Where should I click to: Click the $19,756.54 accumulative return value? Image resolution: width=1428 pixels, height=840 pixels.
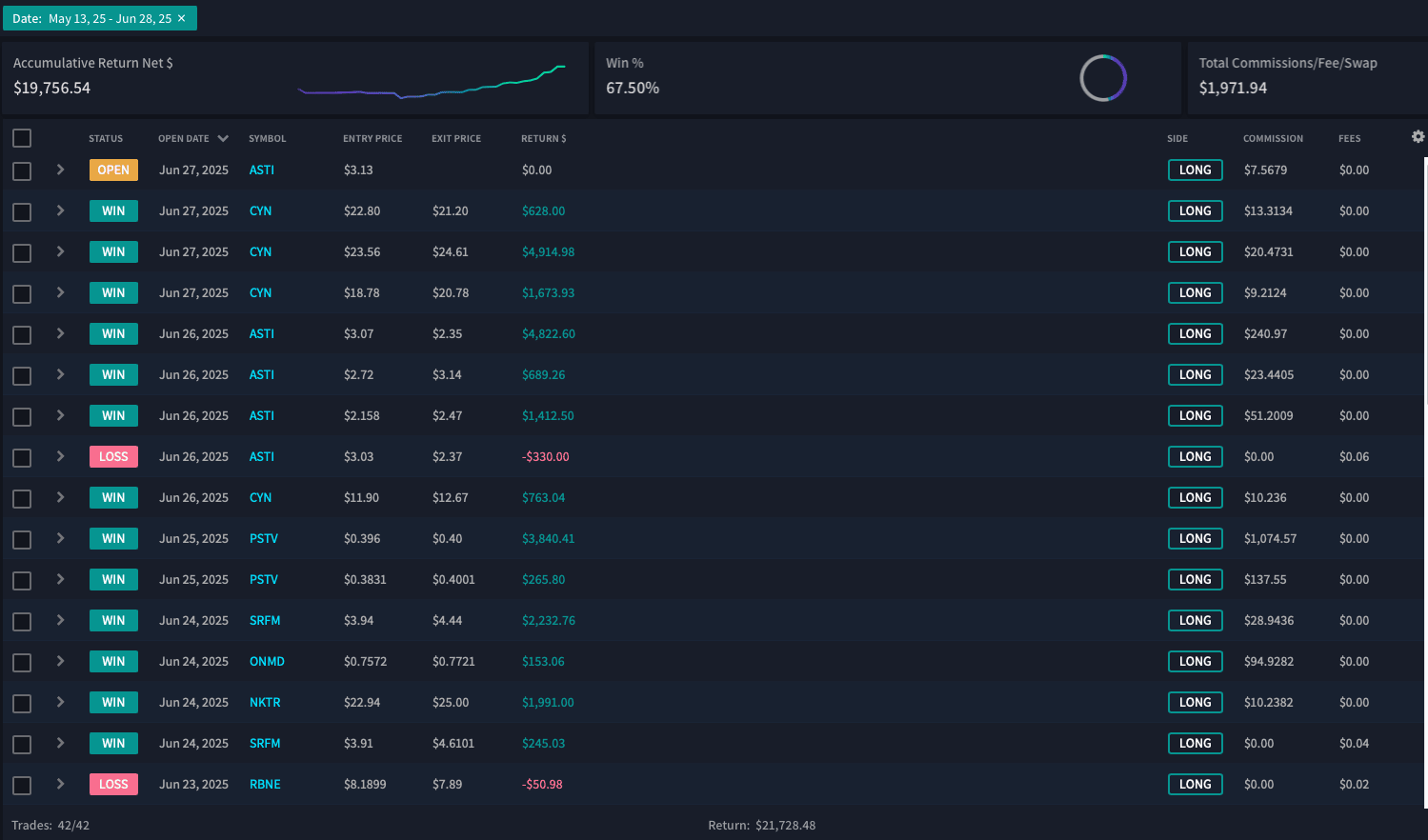tap(52, 89)
